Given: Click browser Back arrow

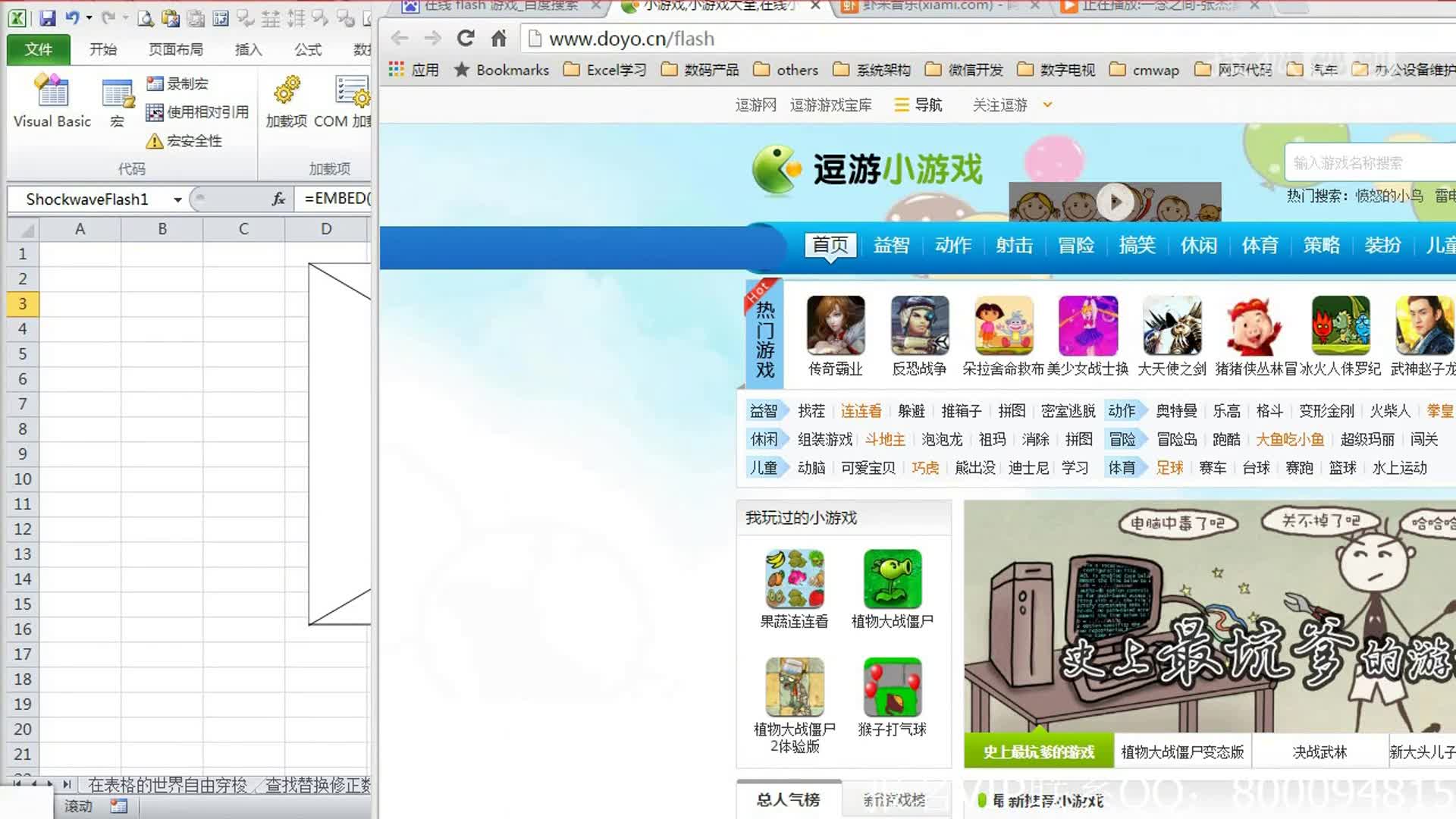Looking at the screenshot, I should click(x=400, y=39).
